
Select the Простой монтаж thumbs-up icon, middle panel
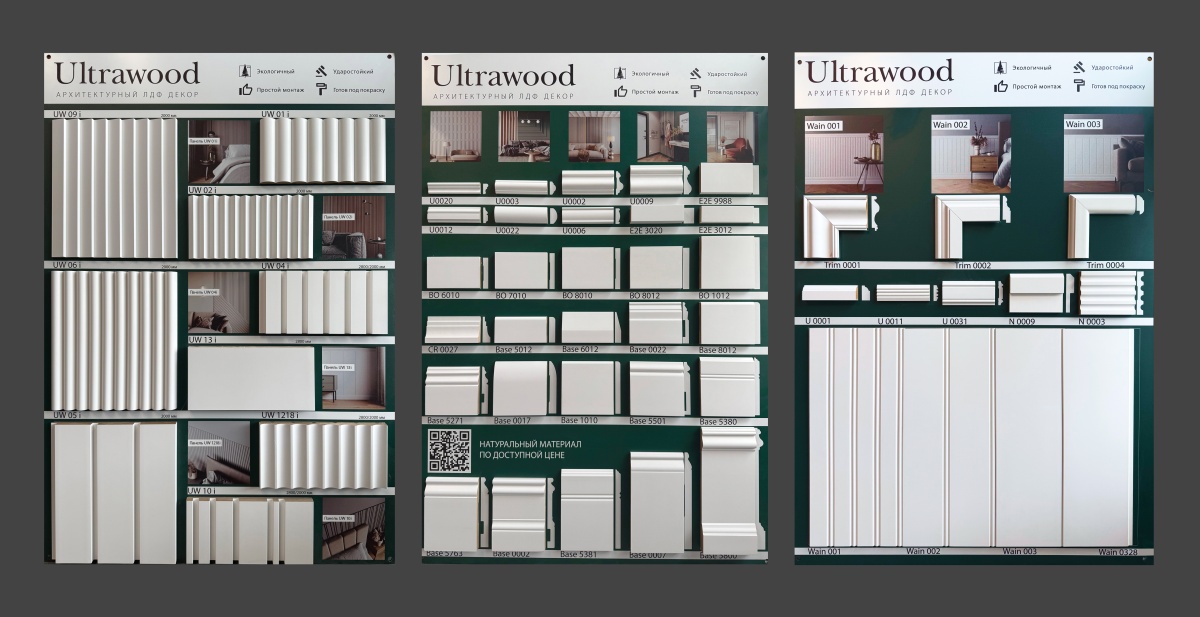pyautogui.click(x=620, y=91)
